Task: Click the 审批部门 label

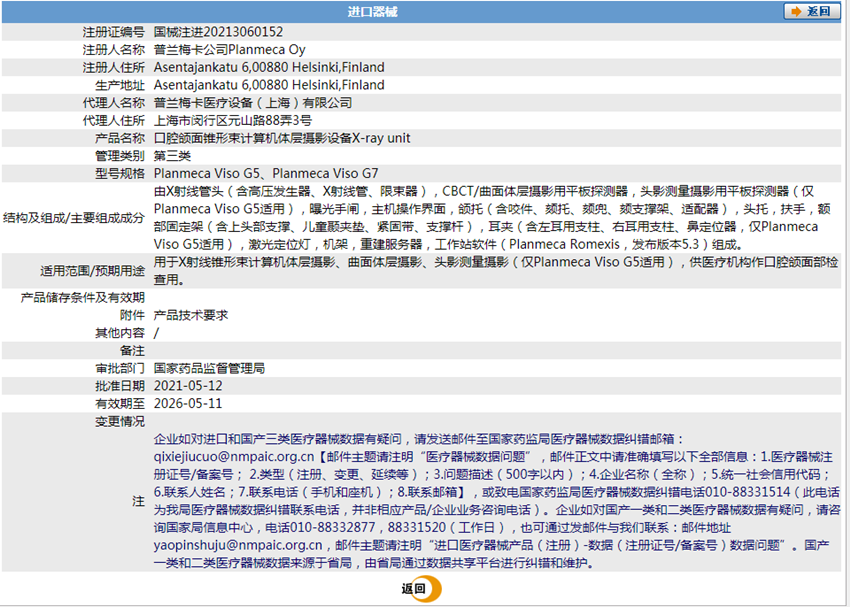Action: pos(120,369)
